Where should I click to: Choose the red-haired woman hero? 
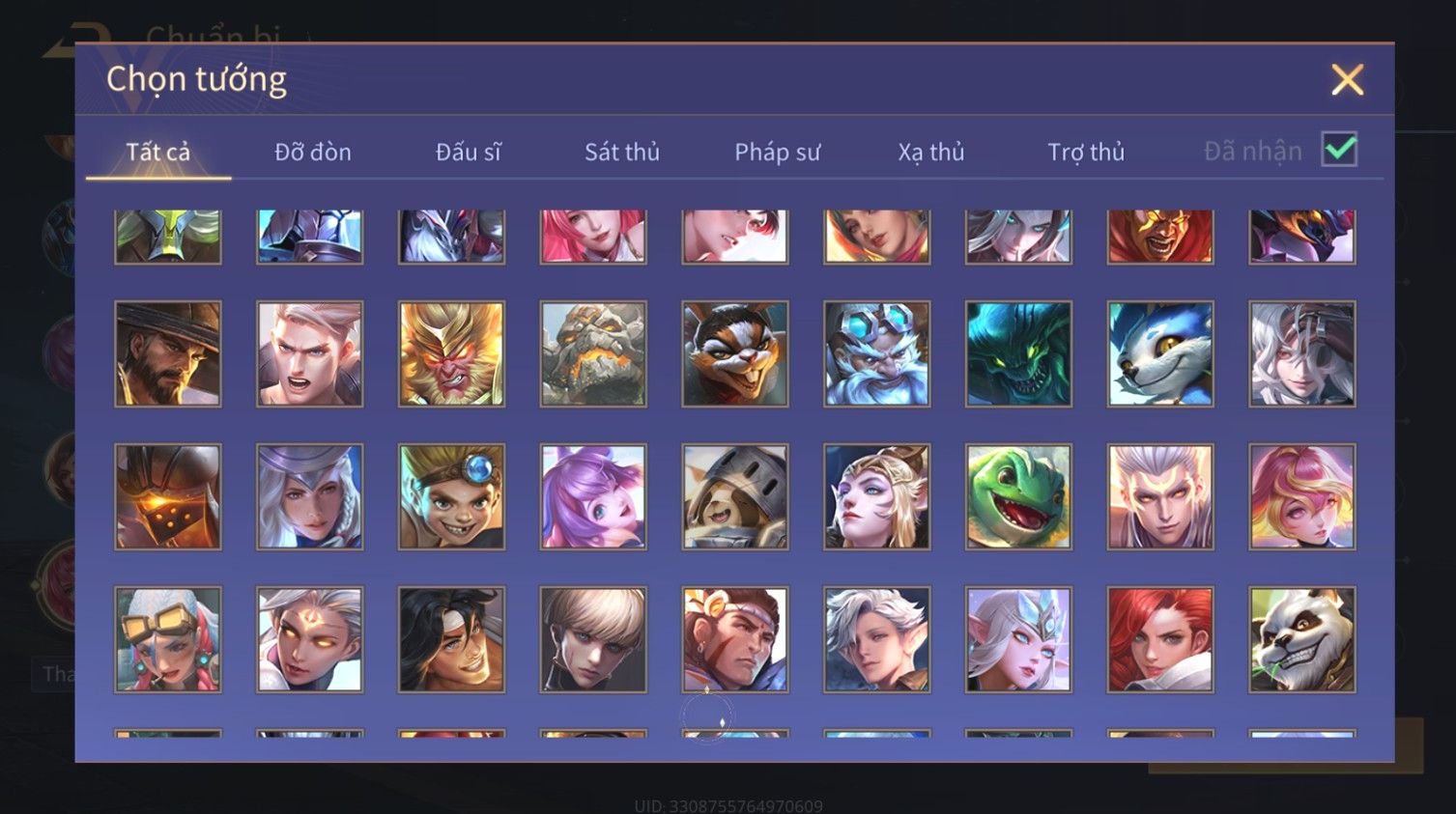1160,639
